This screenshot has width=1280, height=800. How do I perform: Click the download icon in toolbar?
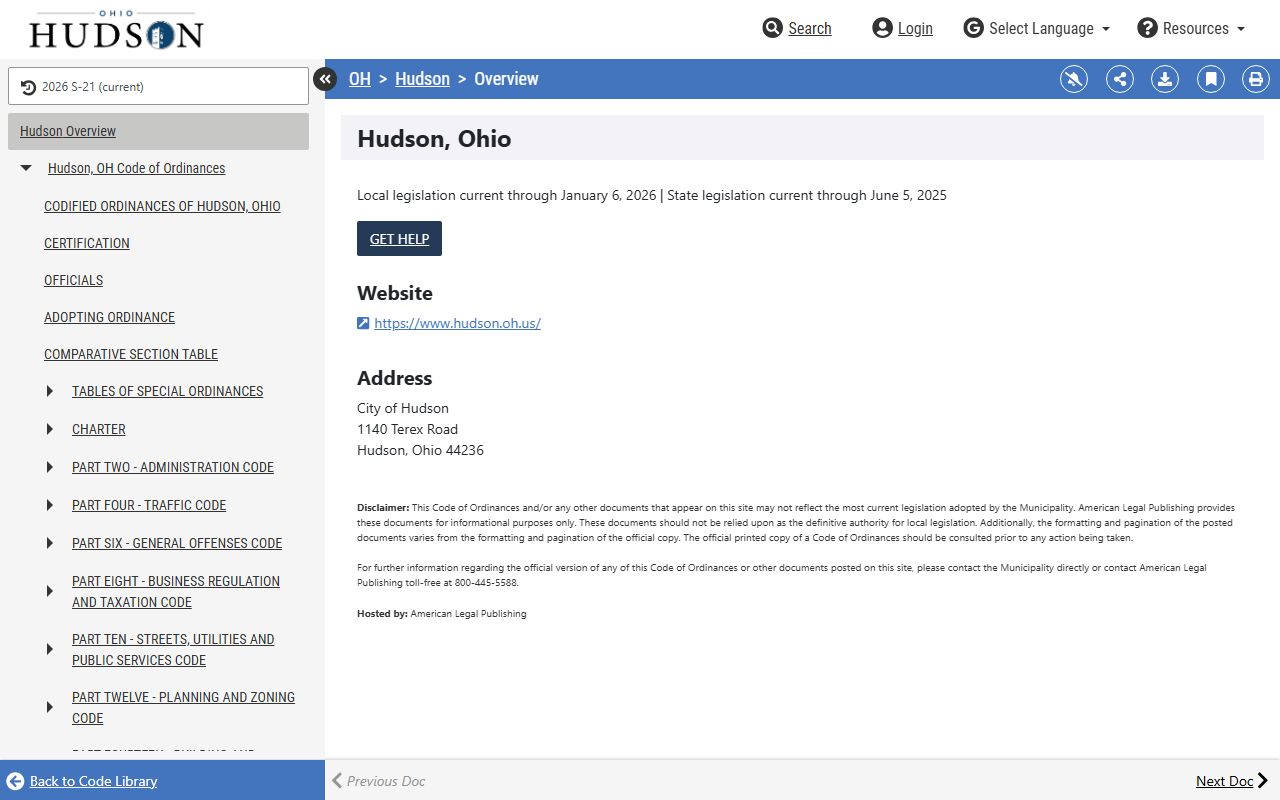coord(1165,79)
